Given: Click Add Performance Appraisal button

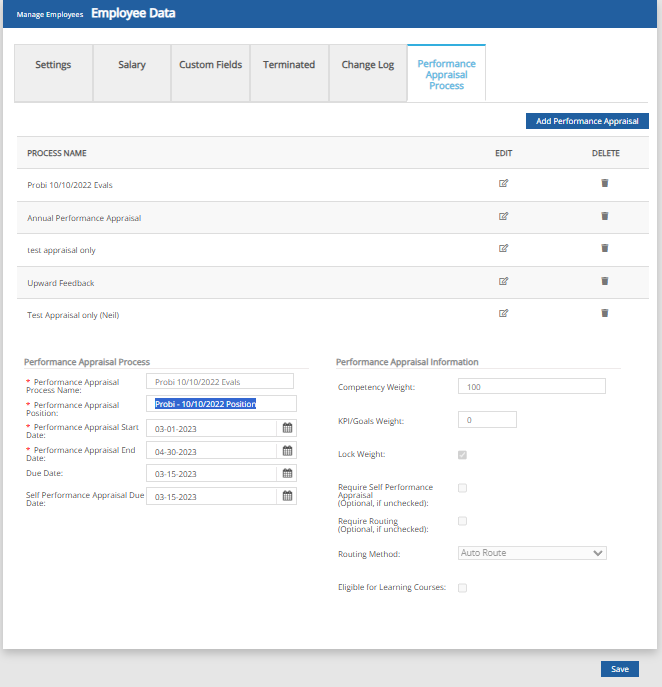Looking at the screenshot, I should [587, 121].
